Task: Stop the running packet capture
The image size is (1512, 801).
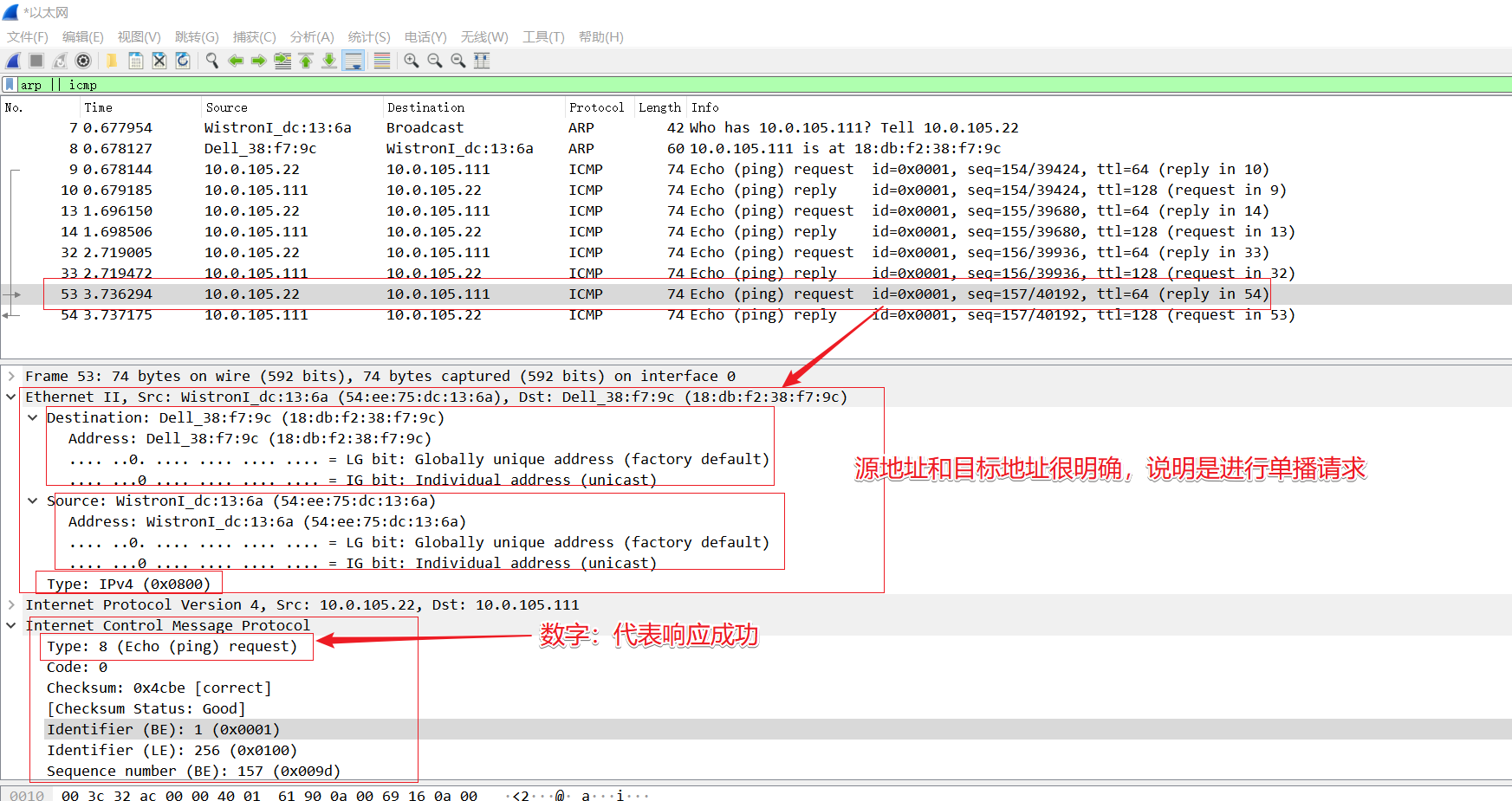Action: click(36, 61)
